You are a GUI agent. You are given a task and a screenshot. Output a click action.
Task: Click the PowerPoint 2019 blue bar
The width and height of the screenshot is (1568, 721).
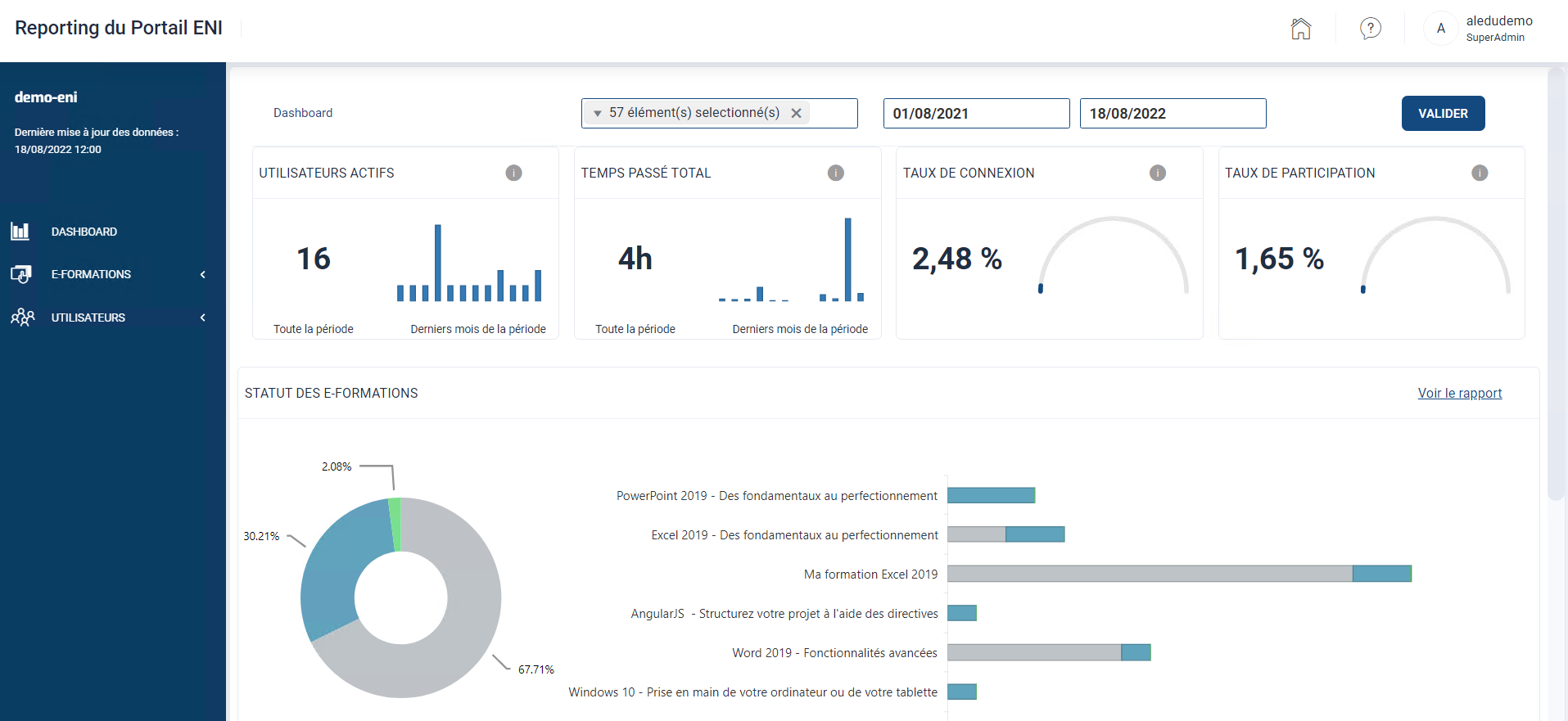[991, 495]
